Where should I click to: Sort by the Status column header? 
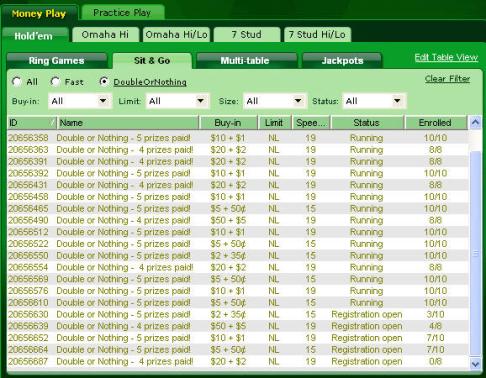[x=367, y=123]
